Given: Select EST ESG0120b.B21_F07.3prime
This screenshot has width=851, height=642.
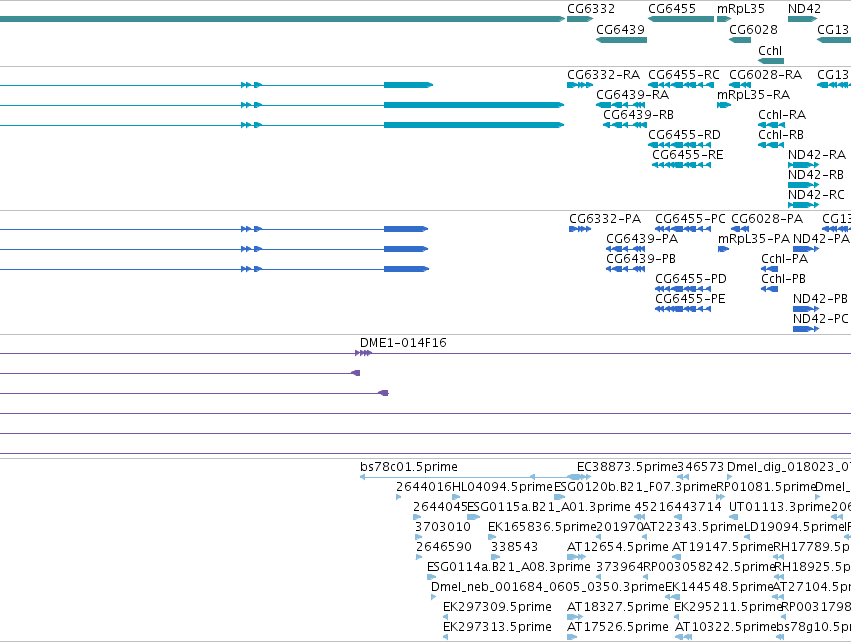Looking at the screenshot, I should click(635, 487).
